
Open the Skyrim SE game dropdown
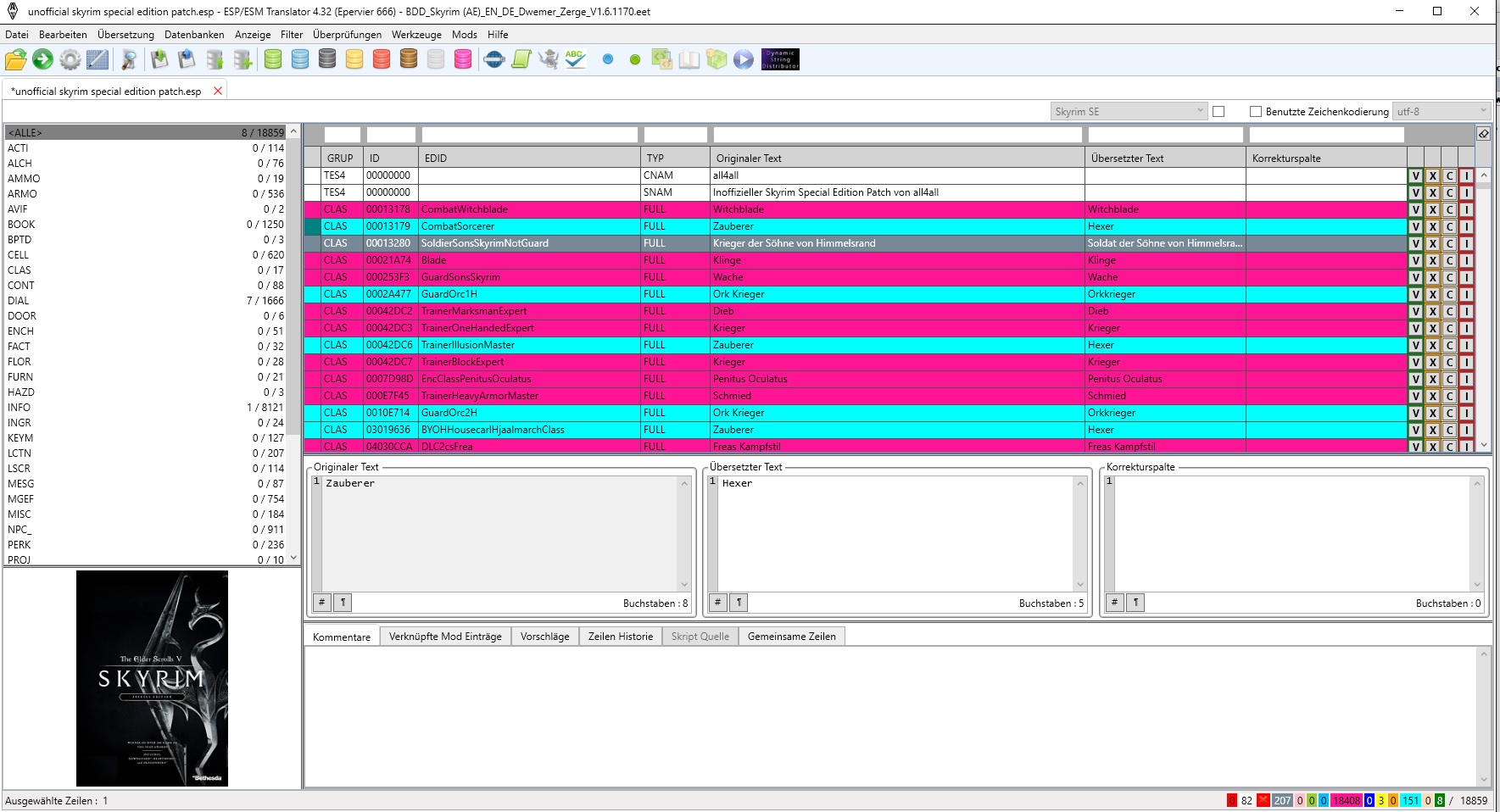(x=1128, y=112)
